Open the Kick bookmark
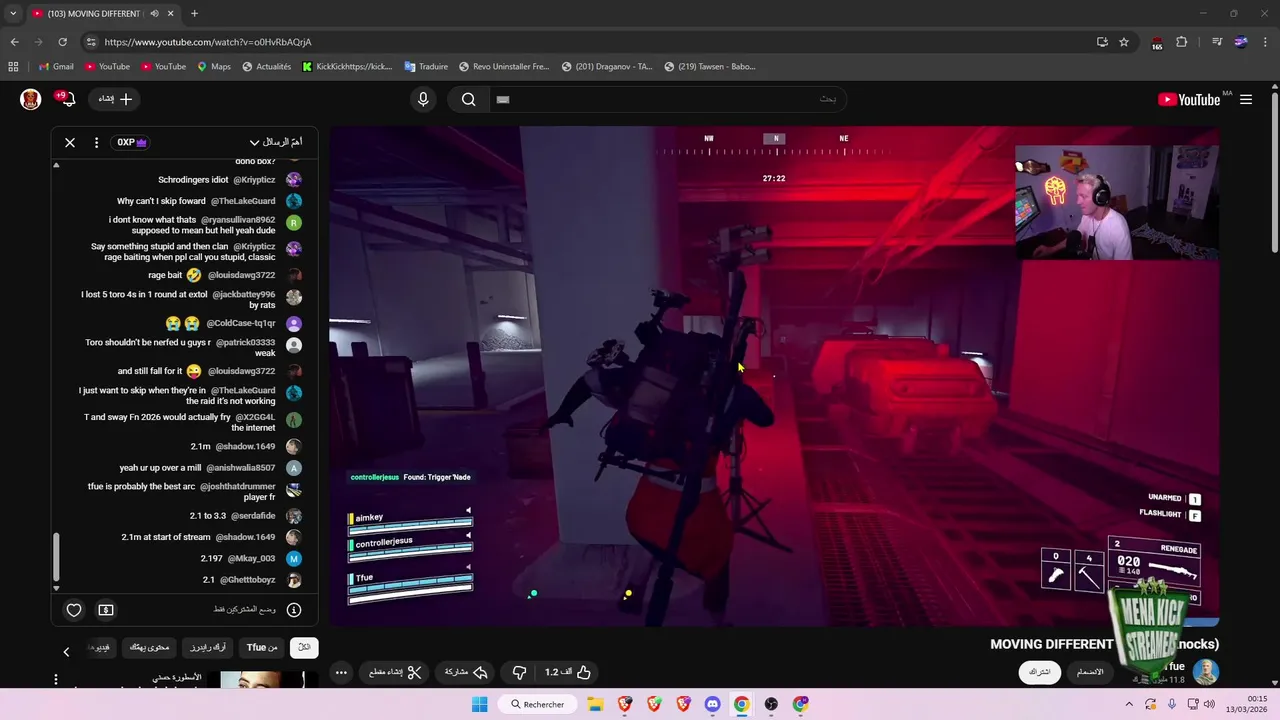1280x720 pixels. tap(347, 67)
